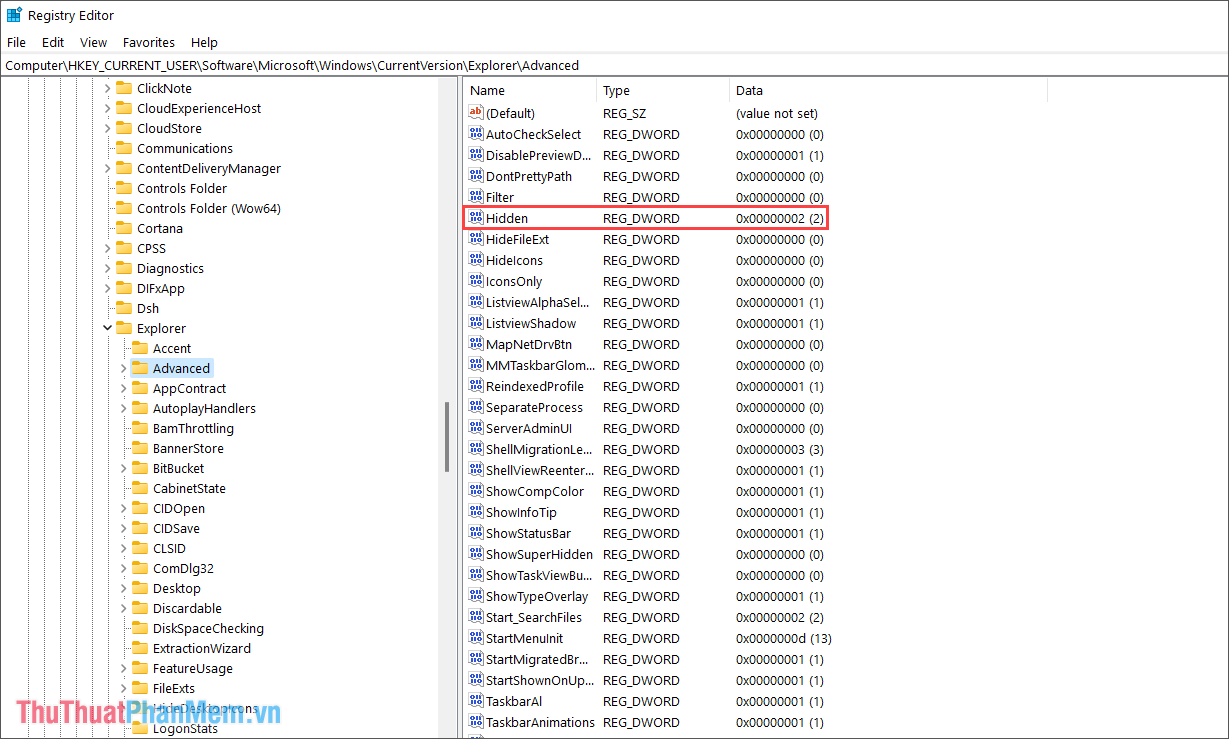Open the Edit menu
Screen dimensions: 1229x739
coord(53,42)
